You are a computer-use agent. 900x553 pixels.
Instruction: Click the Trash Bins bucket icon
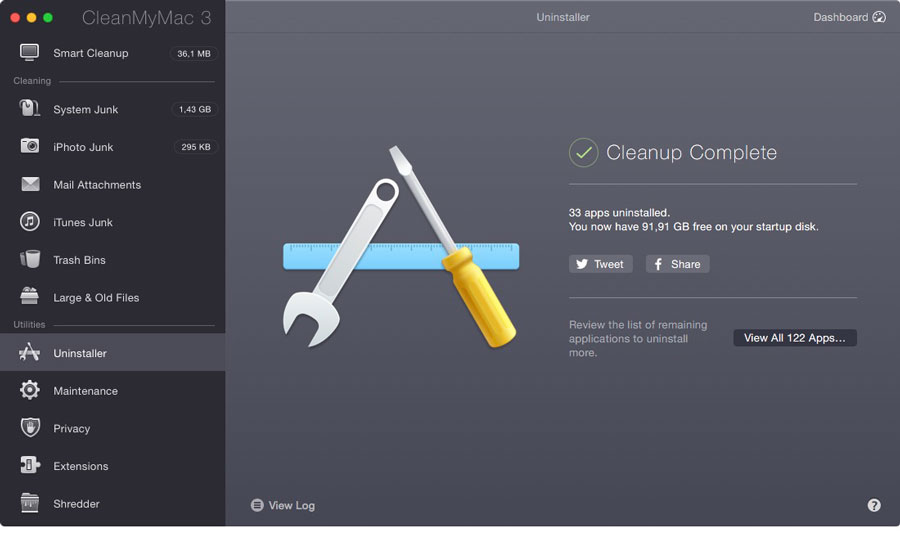pos(30,259)
